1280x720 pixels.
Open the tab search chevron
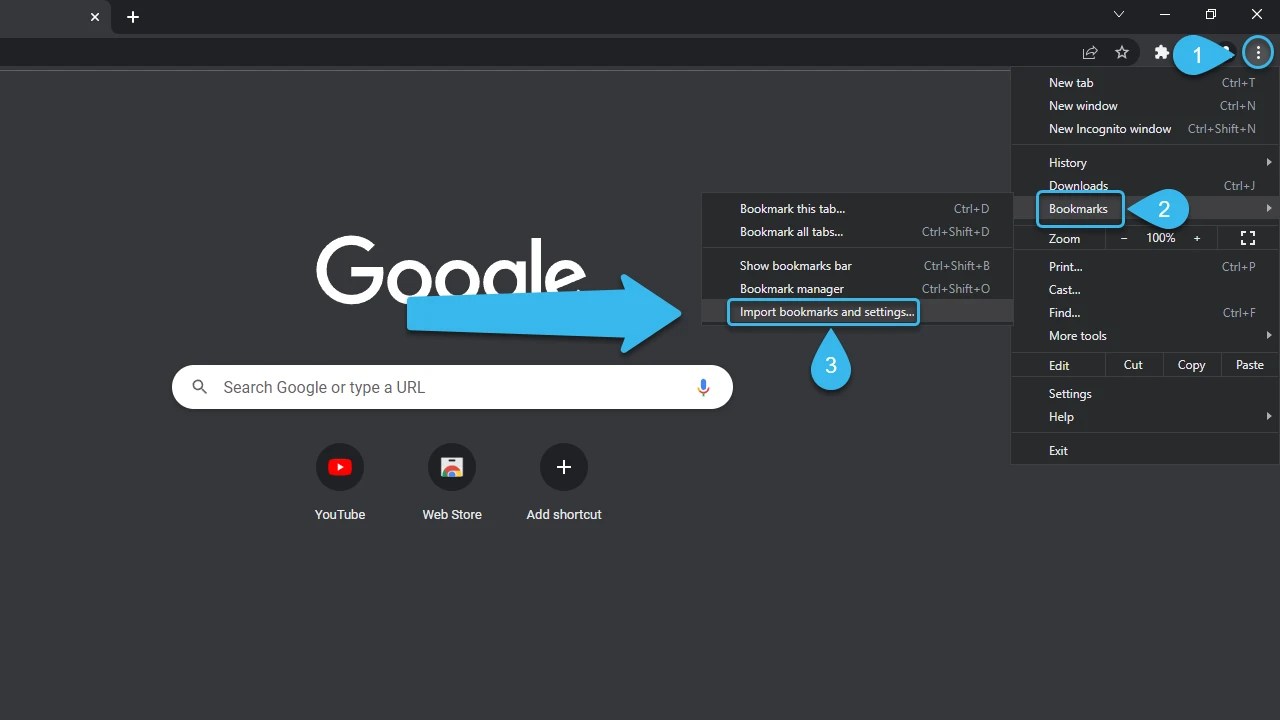click(x=1119, y=14)
